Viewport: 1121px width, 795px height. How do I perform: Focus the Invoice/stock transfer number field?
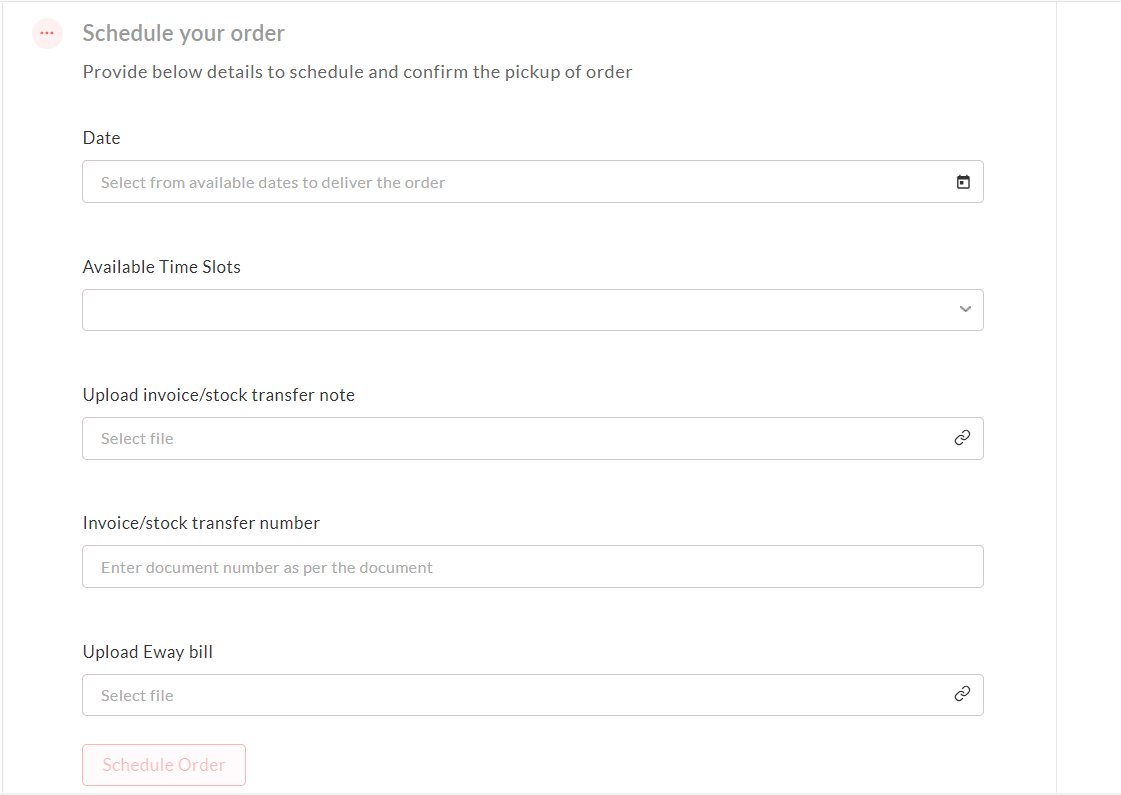533,567
